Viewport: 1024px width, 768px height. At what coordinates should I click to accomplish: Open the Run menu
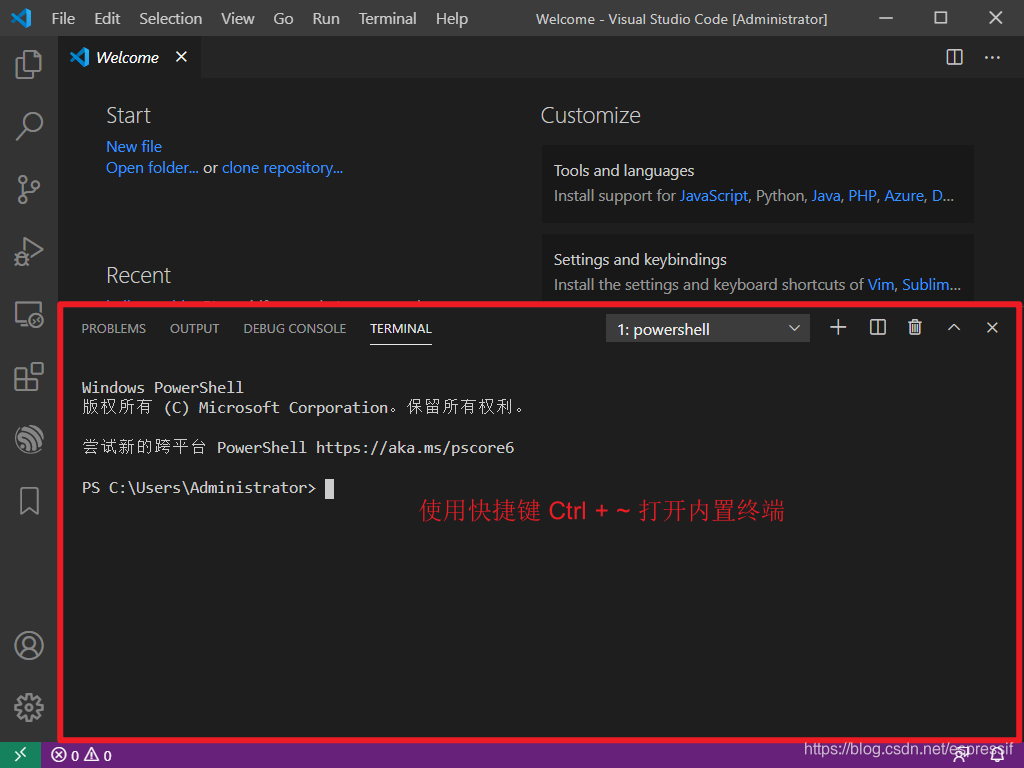coord(326,19)
